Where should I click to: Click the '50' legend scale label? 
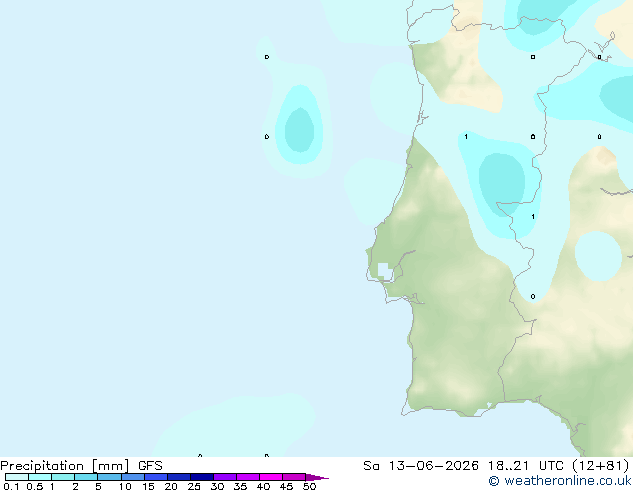click(309, 486)
